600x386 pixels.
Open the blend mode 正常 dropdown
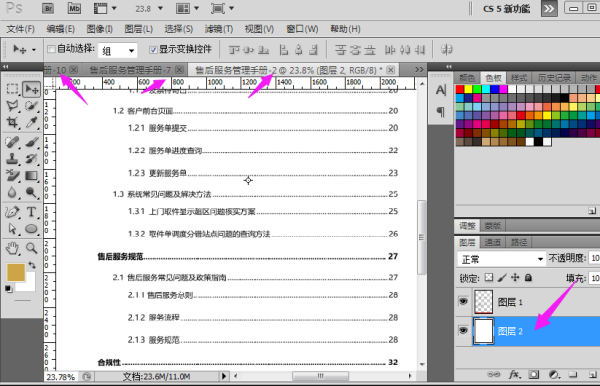501,259
